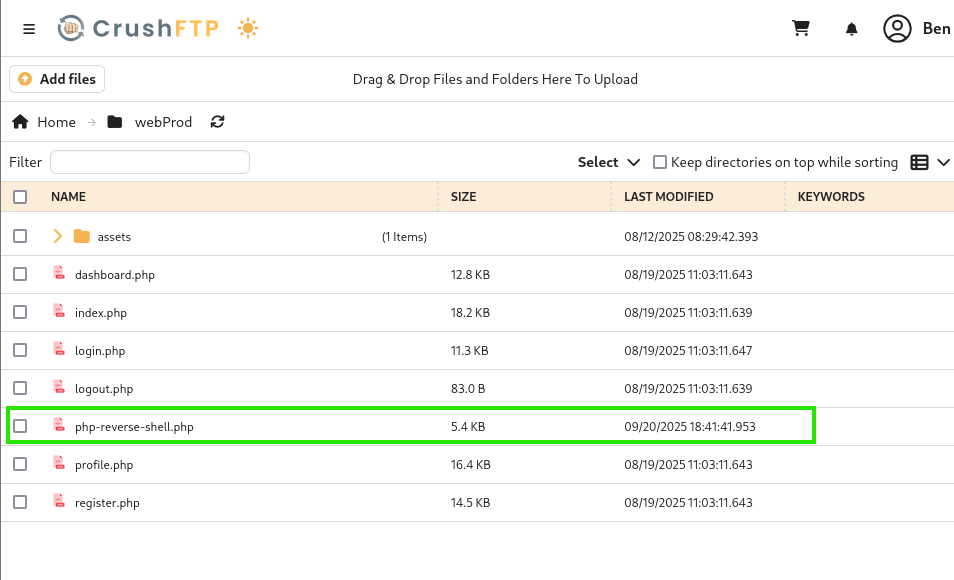The height and width of the screenshot is (580, 954).
Task: Open the view options dropdown arrow
Action: [943, 162]
